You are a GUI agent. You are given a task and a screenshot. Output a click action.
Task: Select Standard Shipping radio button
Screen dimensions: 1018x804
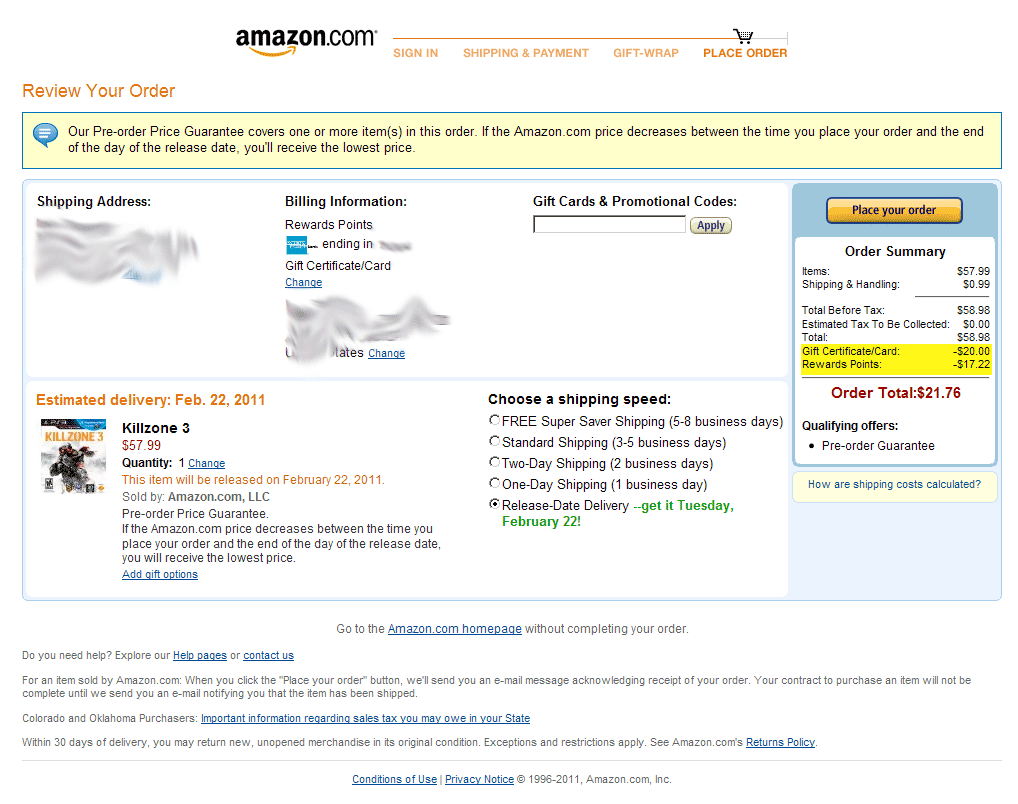point(495,442)
